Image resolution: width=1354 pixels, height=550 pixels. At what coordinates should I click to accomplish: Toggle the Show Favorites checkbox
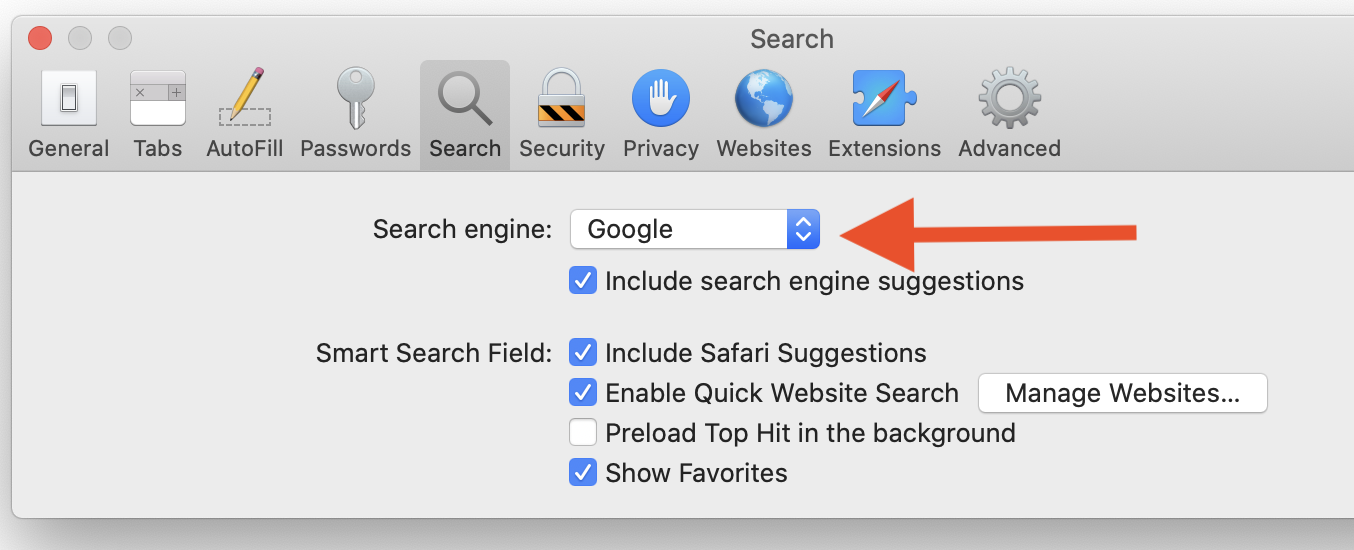[x=583, y=473]
